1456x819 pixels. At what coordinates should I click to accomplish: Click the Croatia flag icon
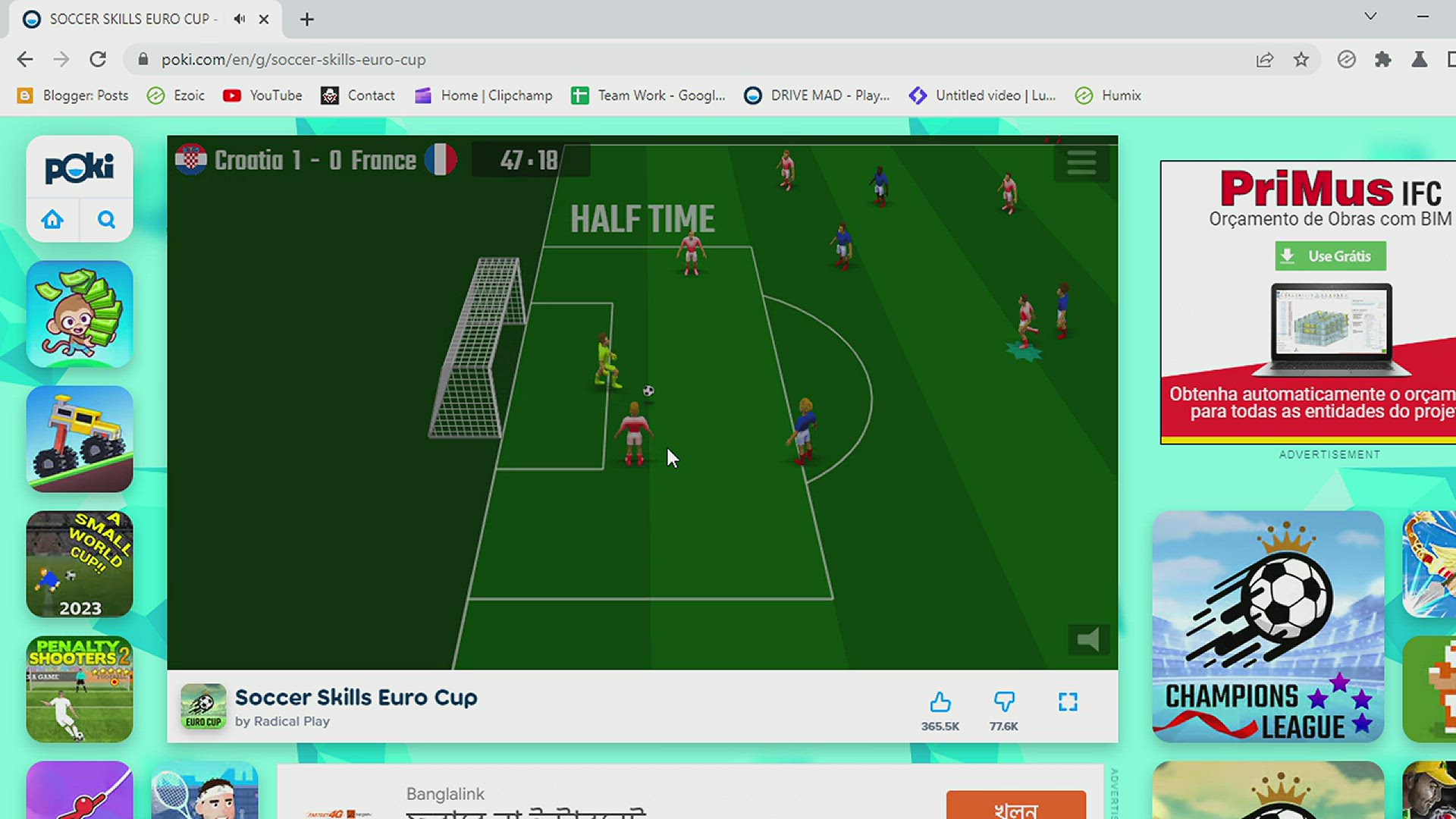click(191, 160)
